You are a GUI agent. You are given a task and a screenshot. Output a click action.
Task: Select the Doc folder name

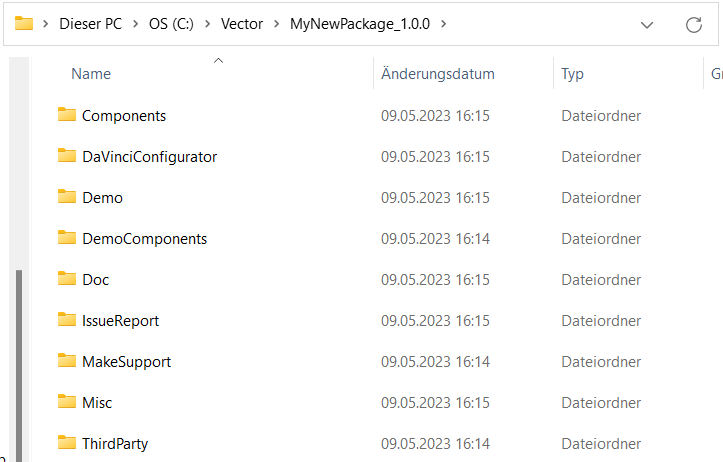(95, 280)
